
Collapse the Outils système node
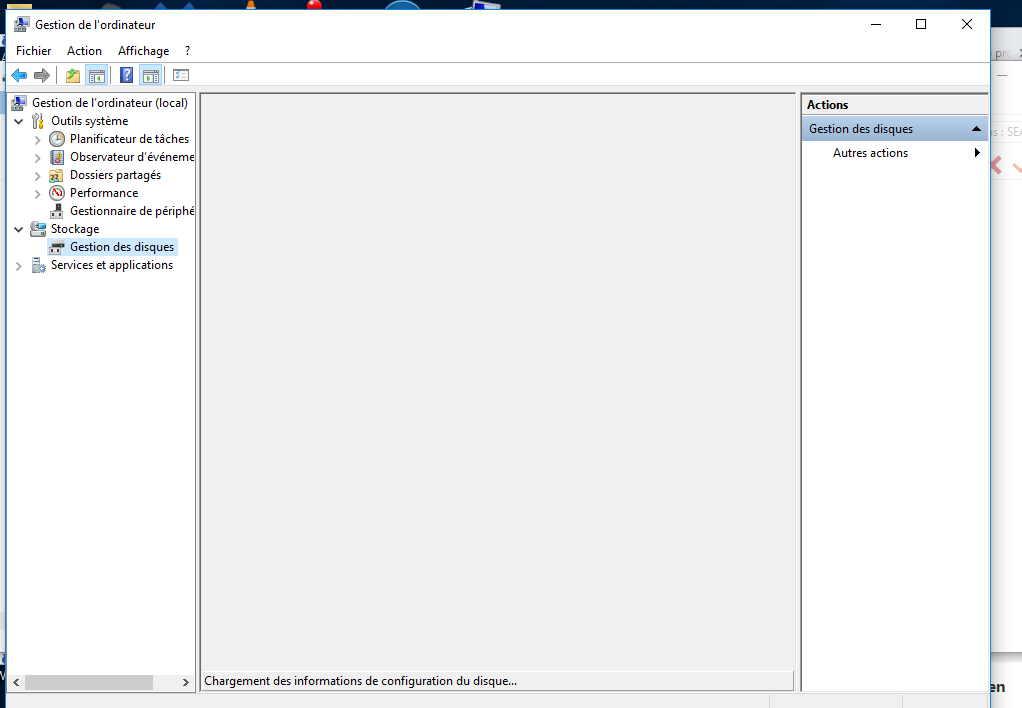[x=19, y=121]
